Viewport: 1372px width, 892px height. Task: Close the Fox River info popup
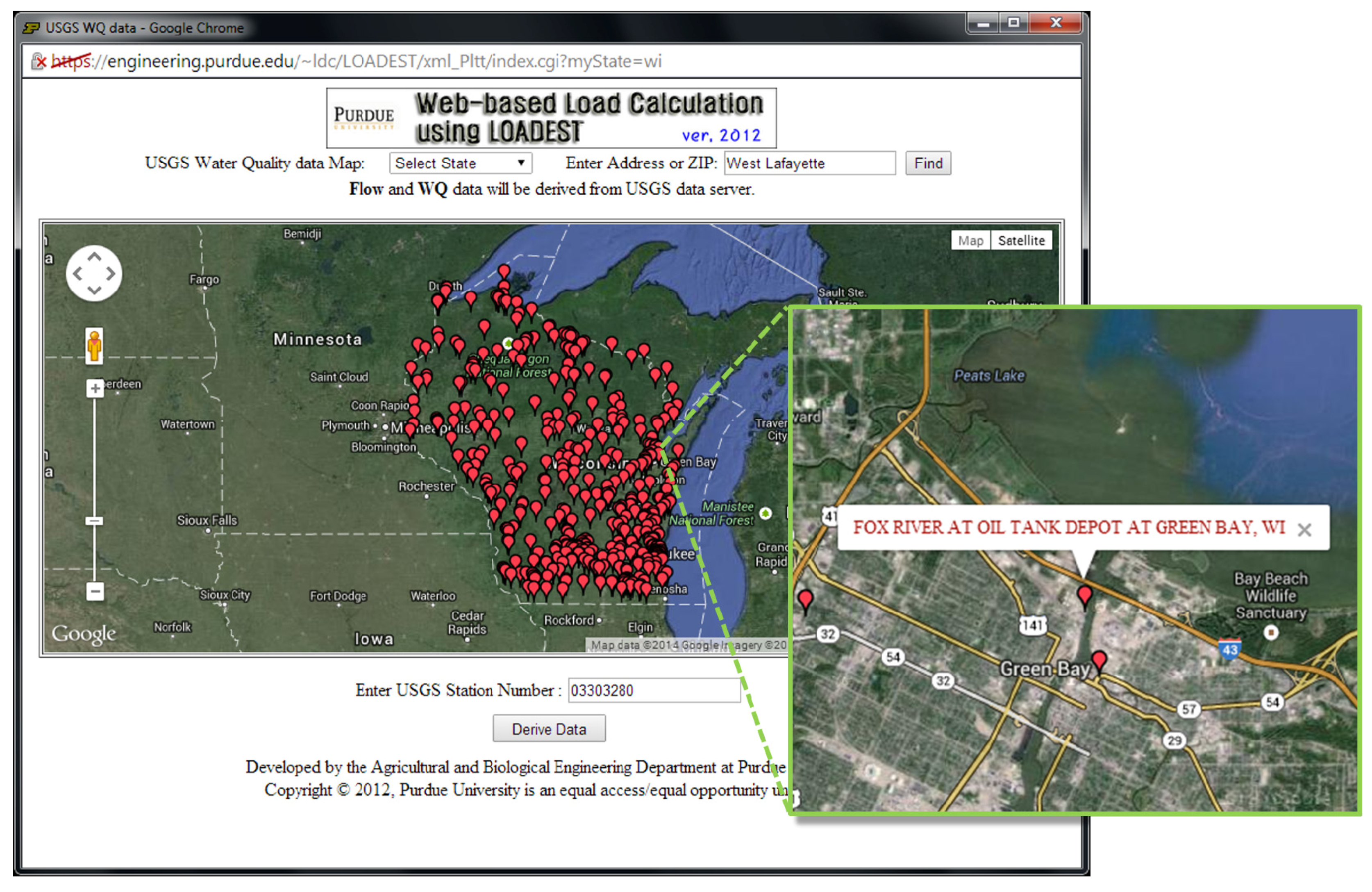[1304, 530]
